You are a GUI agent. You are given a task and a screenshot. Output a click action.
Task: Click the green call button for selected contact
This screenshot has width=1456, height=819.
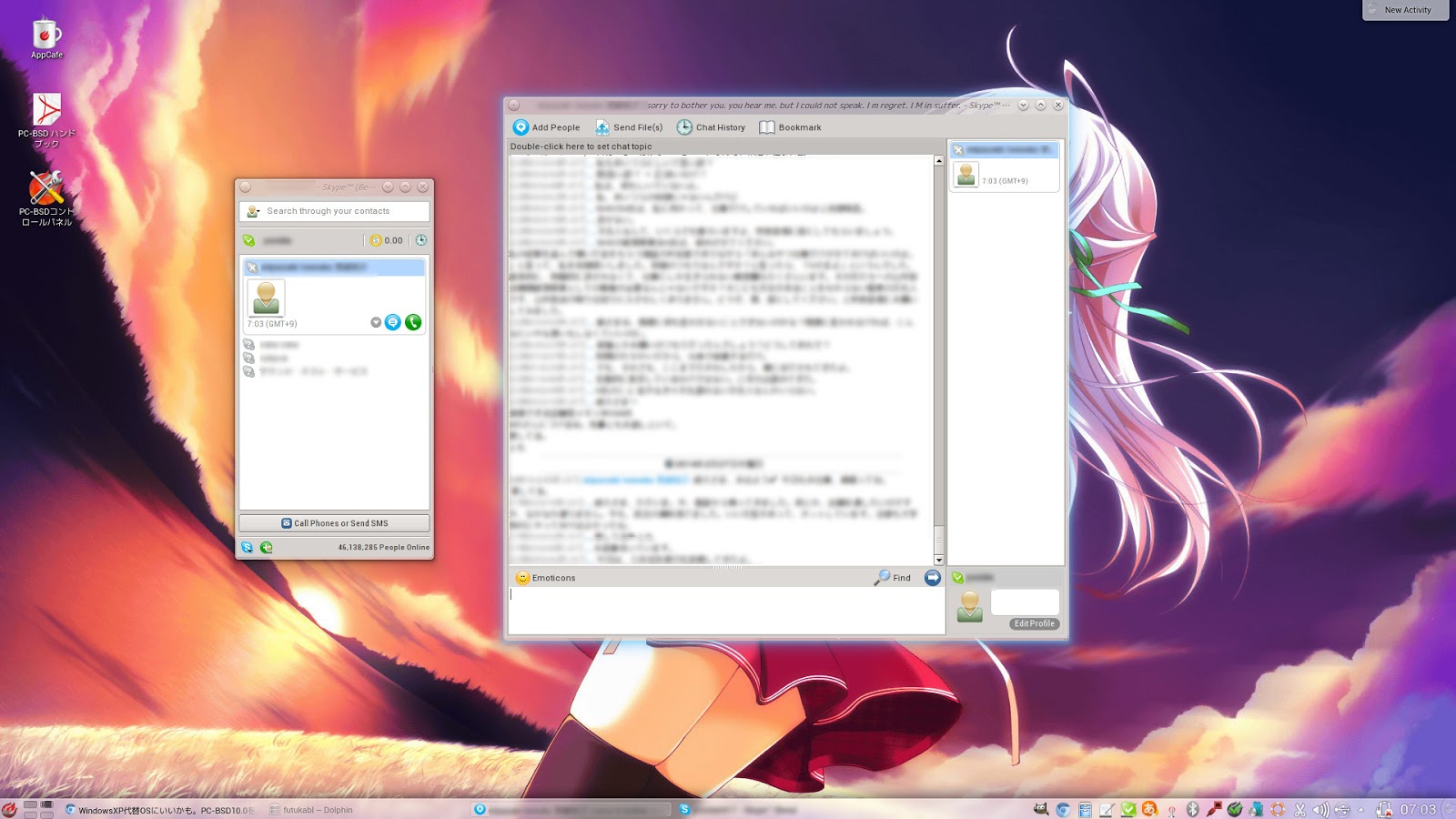413,322
